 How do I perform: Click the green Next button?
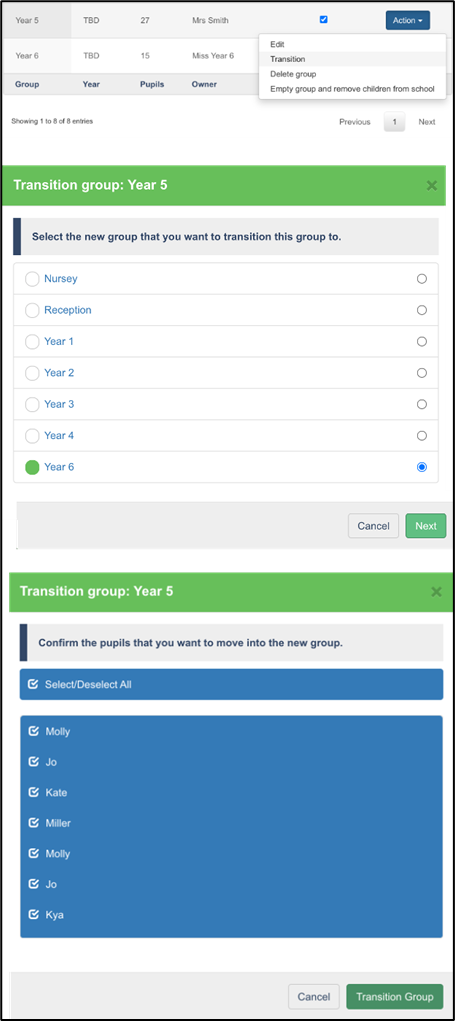click(x=426, y=525)
